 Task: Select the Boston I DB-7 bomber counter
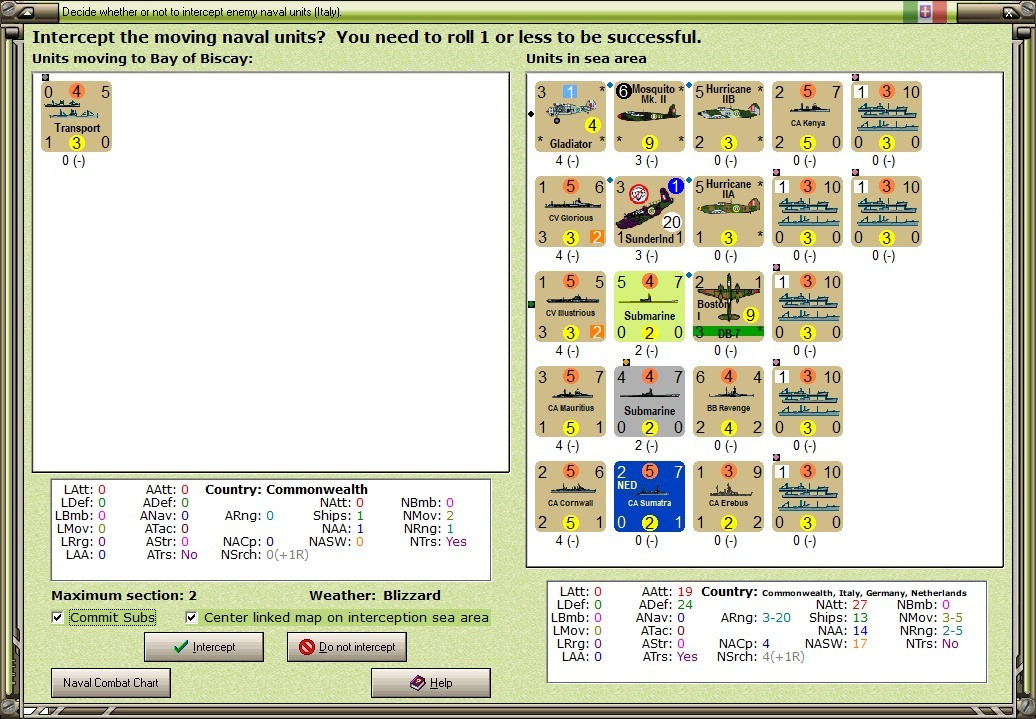tap(729, 307)
